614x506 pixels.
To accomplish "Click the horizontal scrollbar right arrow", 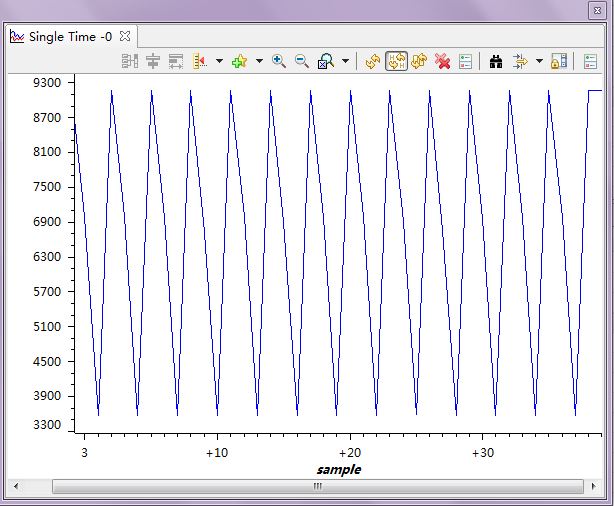I will [594, 486].
